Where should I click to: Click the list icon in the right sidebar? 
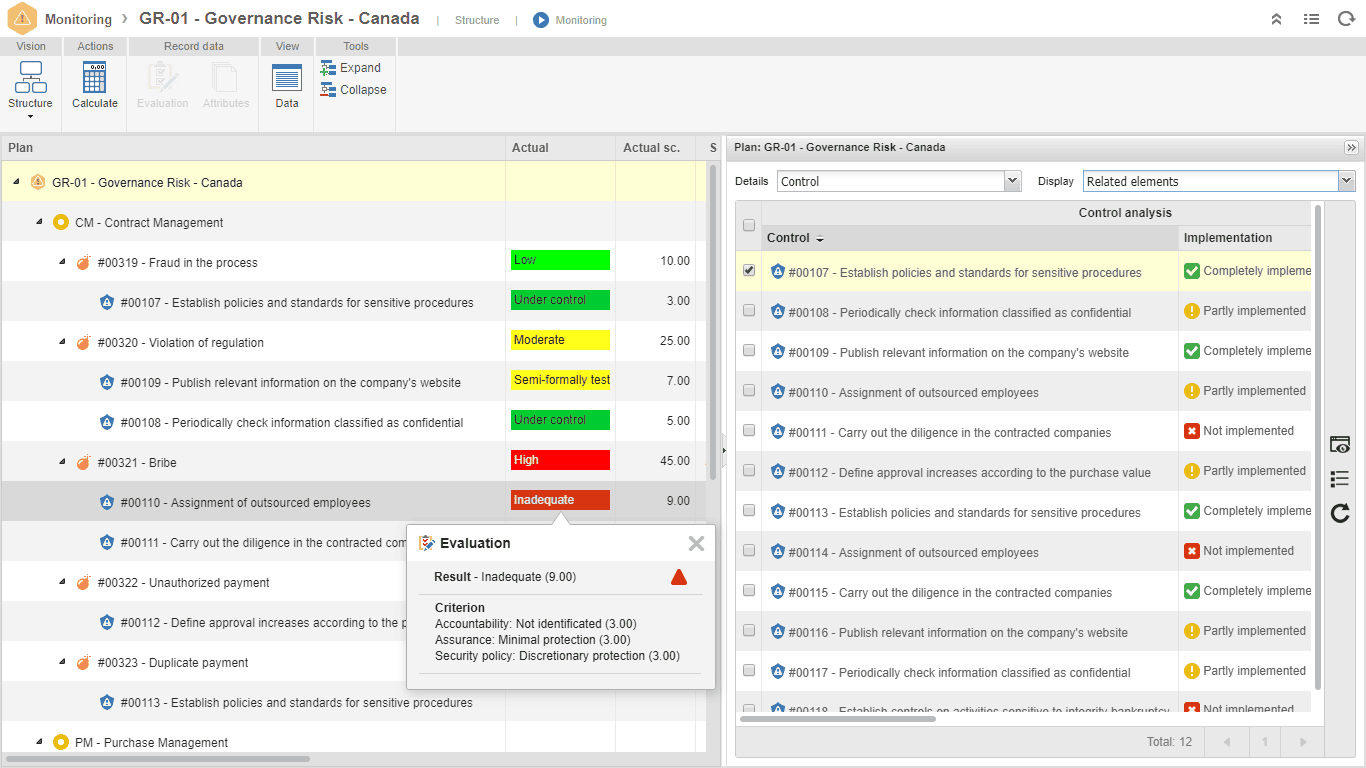pyautogui.click(x=1340, y=479)
